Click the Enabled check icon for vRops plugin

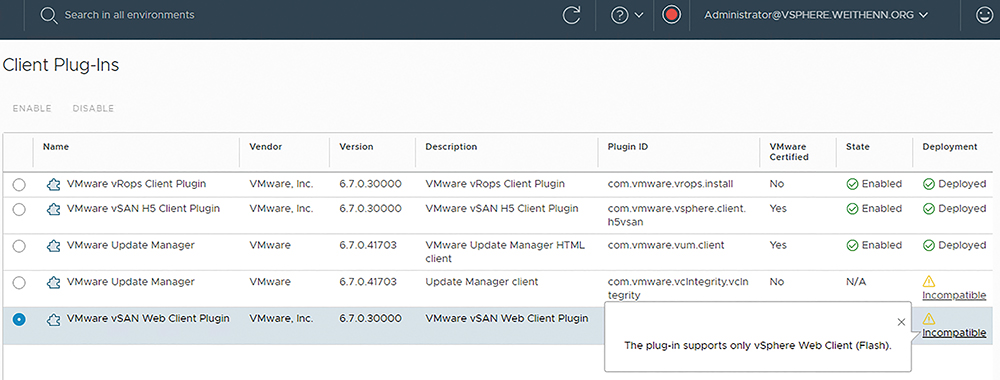click(852, 184)
